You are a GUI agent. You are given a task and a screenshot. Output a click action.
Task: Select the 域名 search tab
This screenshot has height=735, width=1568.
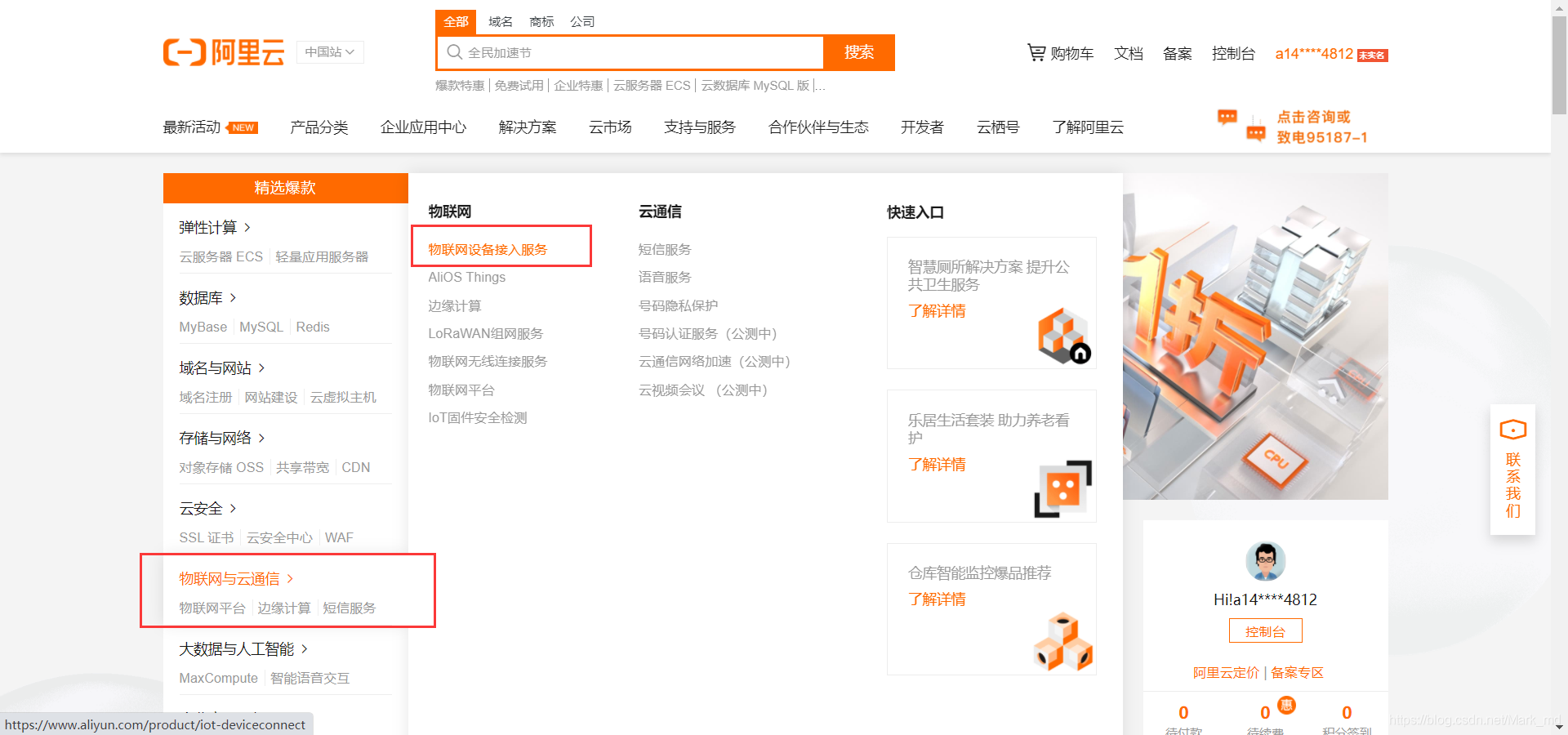pyautogui.click(x=501, y=21)
